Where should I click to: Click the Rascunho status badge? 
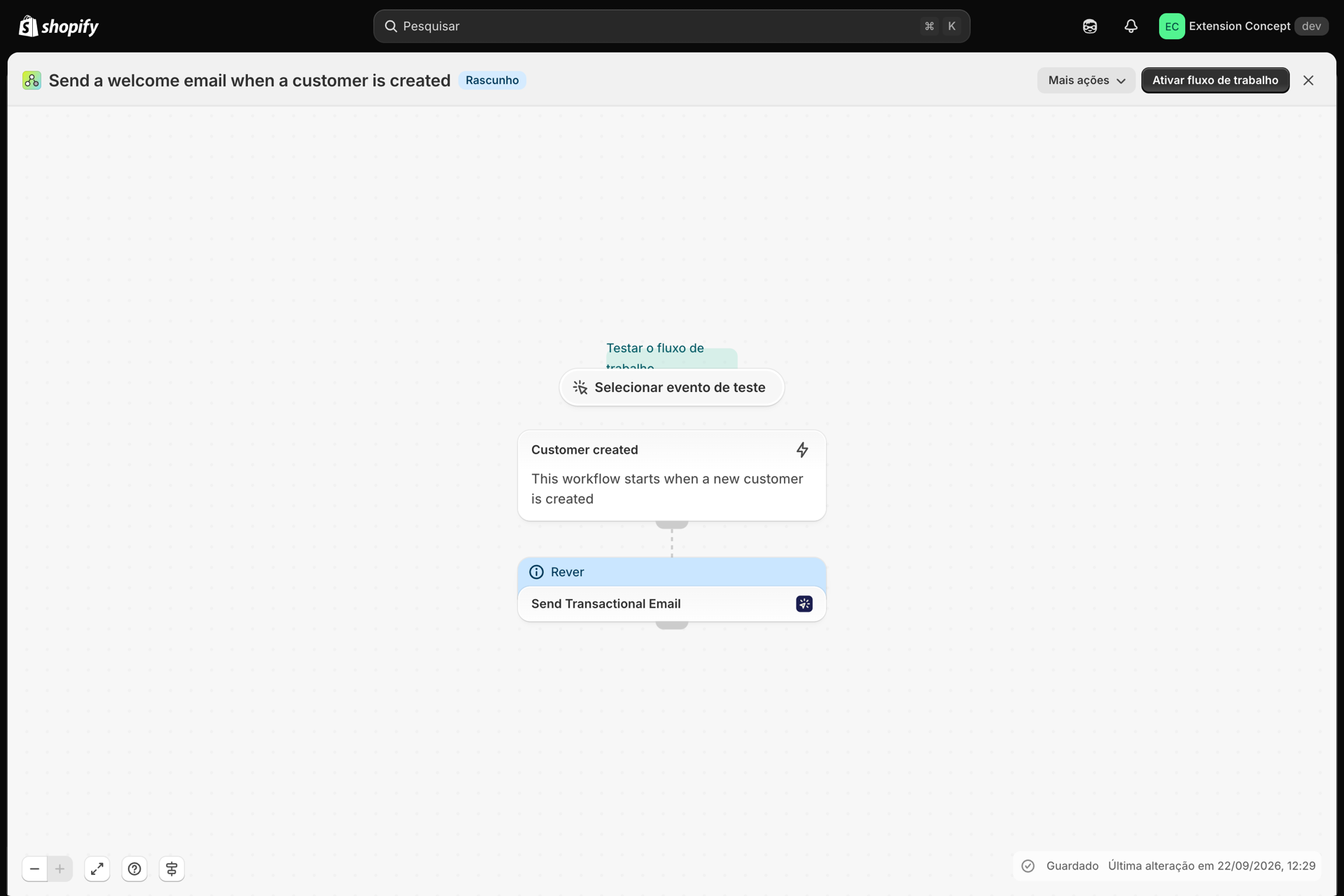click(x=492, y=80)
